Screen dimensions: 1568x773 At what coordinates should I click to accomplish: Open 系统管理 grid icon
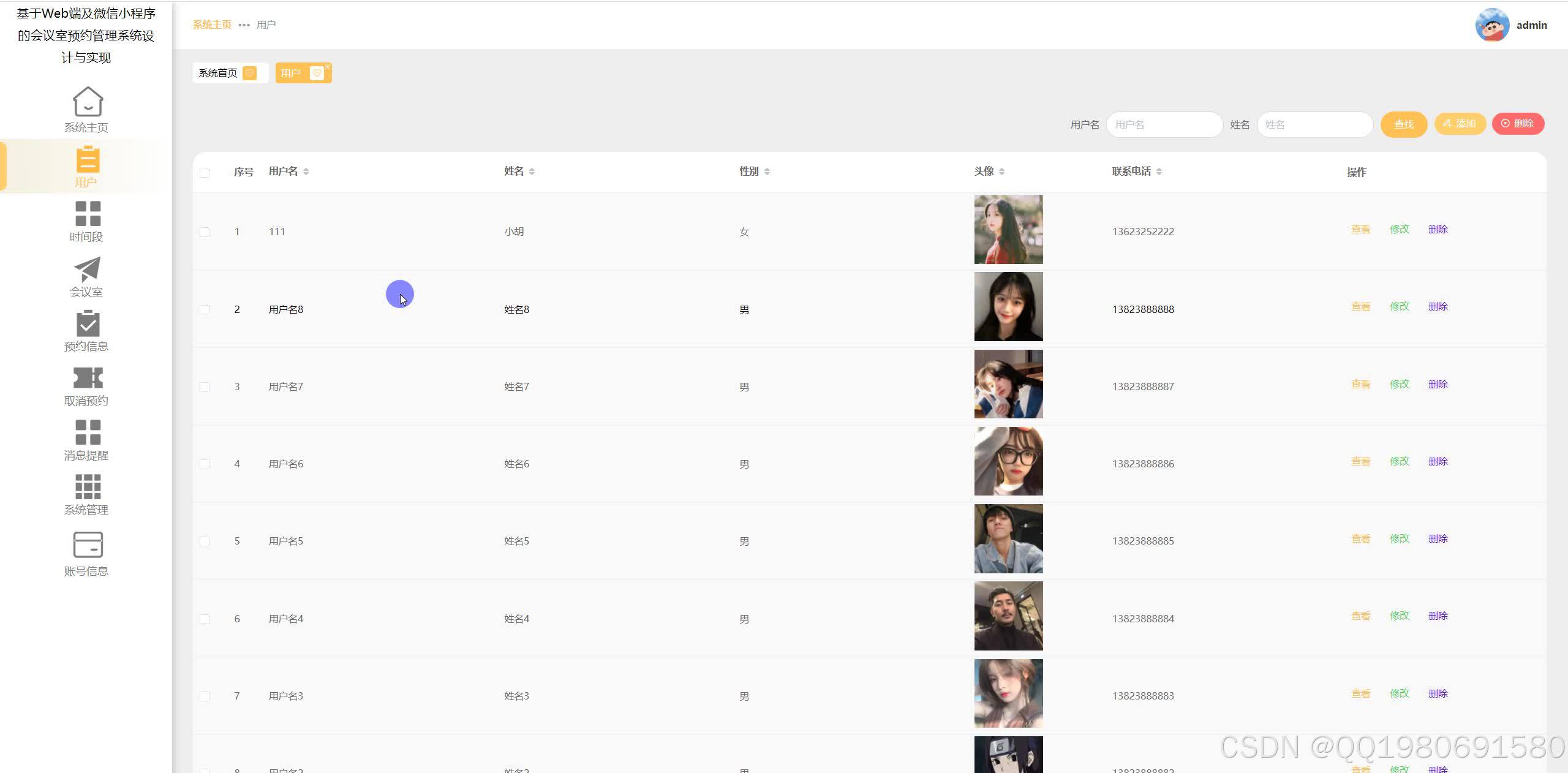coord(88,487)
